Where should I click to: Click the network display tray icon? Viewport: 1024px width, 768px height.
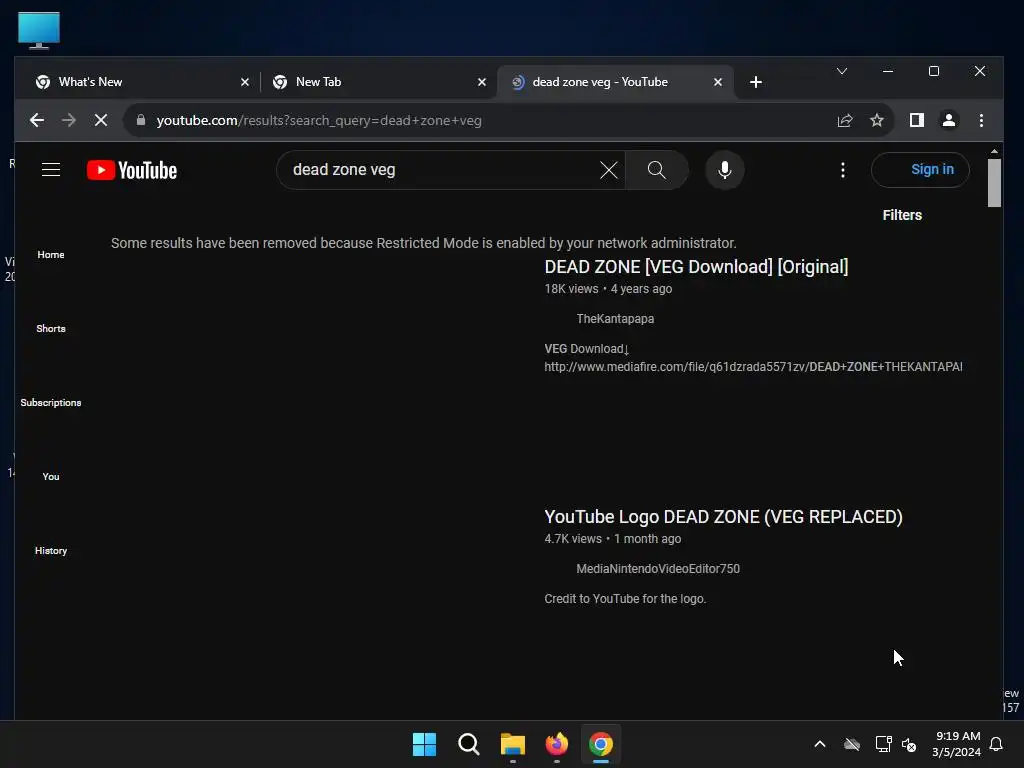click(883, 744)
